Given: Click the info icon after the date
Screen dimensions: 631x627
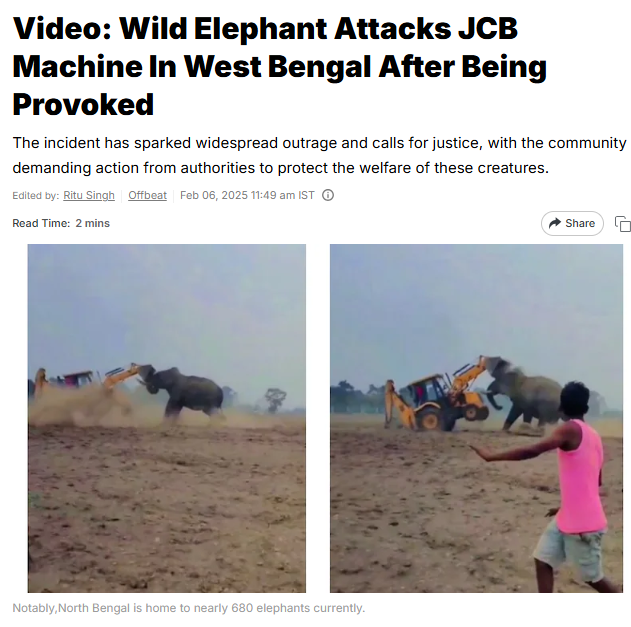Looking at the screenshot, I should [x=328, y=195].
